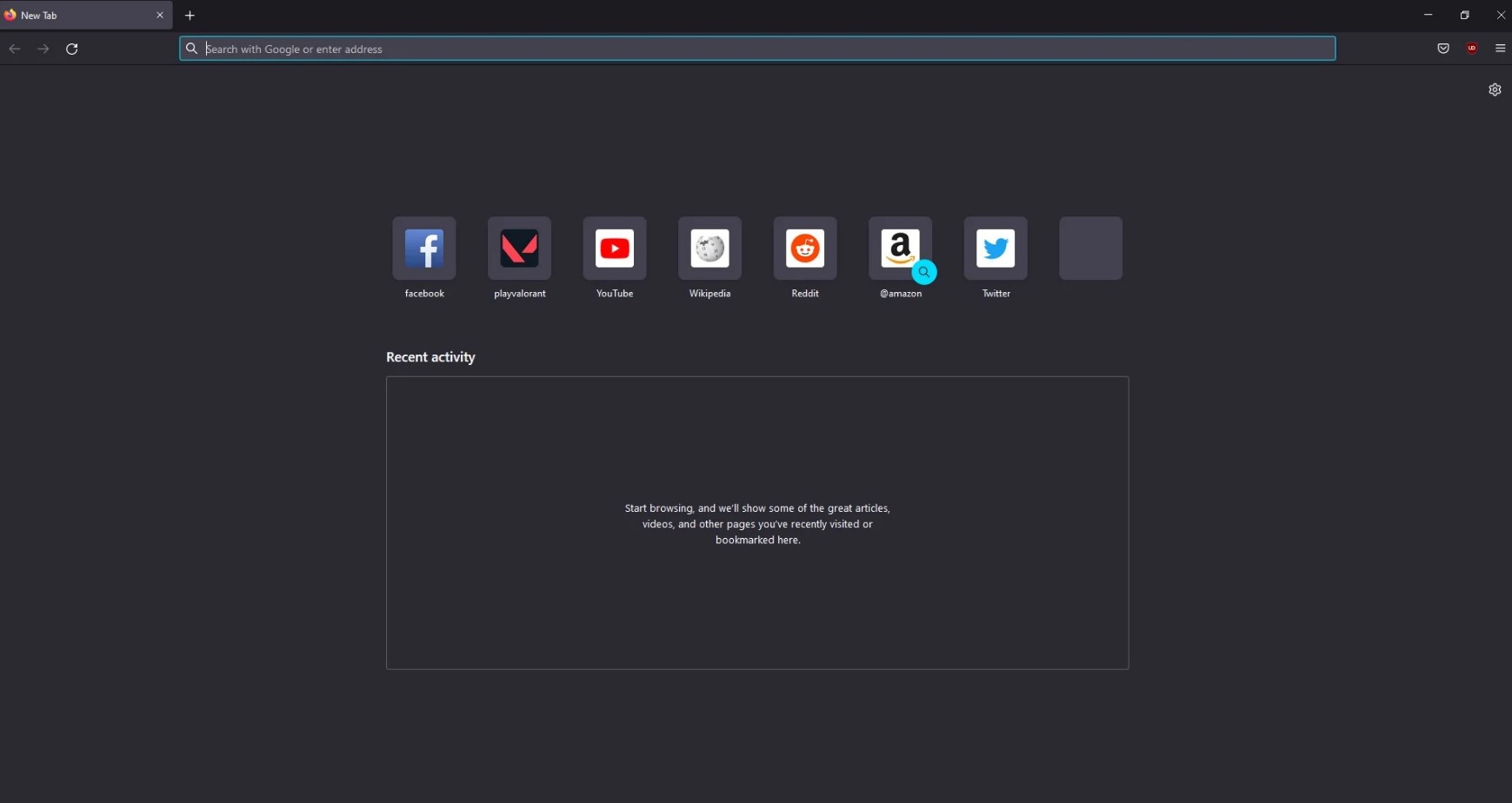Open the Firefox hamburger application menu
The image size is (1512, 803).
1501,49
